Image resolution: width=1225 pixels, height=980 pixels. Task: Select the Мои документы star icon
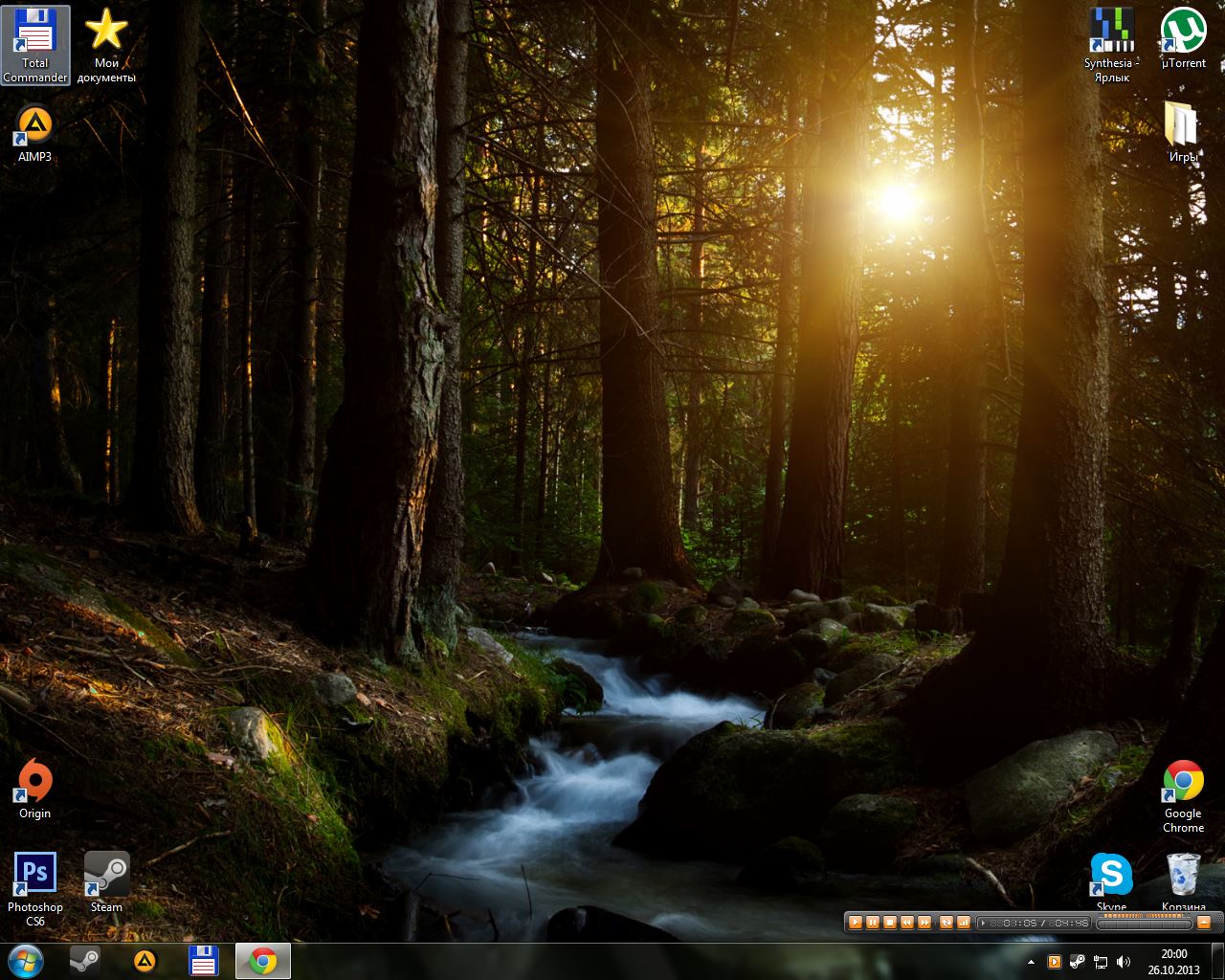click(106, 44)
